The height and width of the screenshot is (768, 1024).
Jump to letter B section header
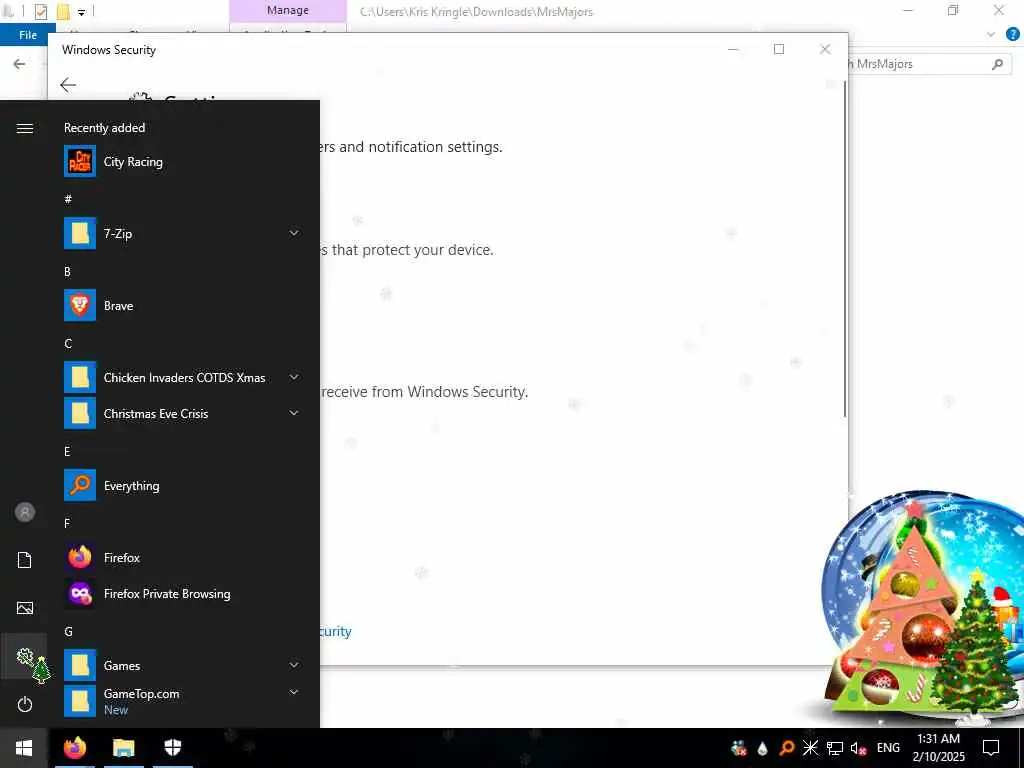pos(67,272)
